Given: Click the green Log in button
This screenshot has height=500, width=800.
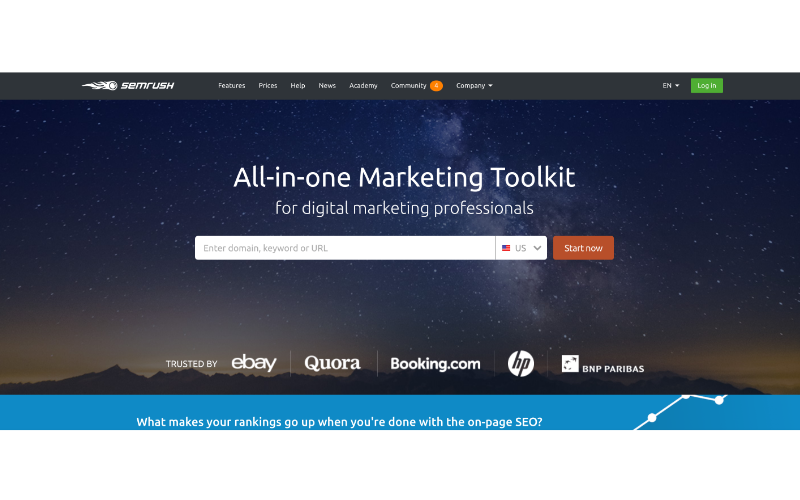Looking at the screenshot, I should click(x=707, y=85).
